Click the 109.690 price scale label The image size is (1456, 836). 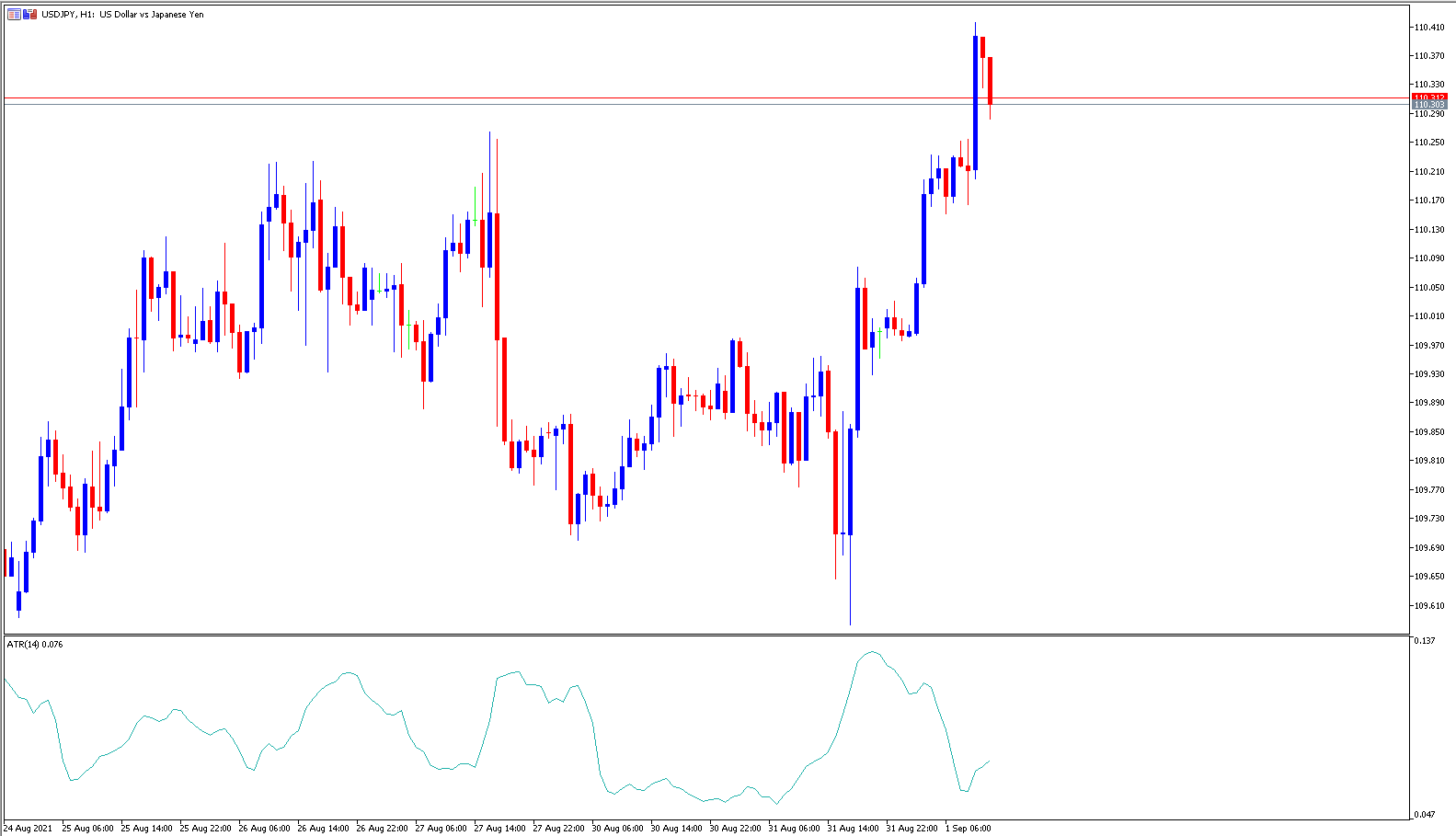(1428, 548)
